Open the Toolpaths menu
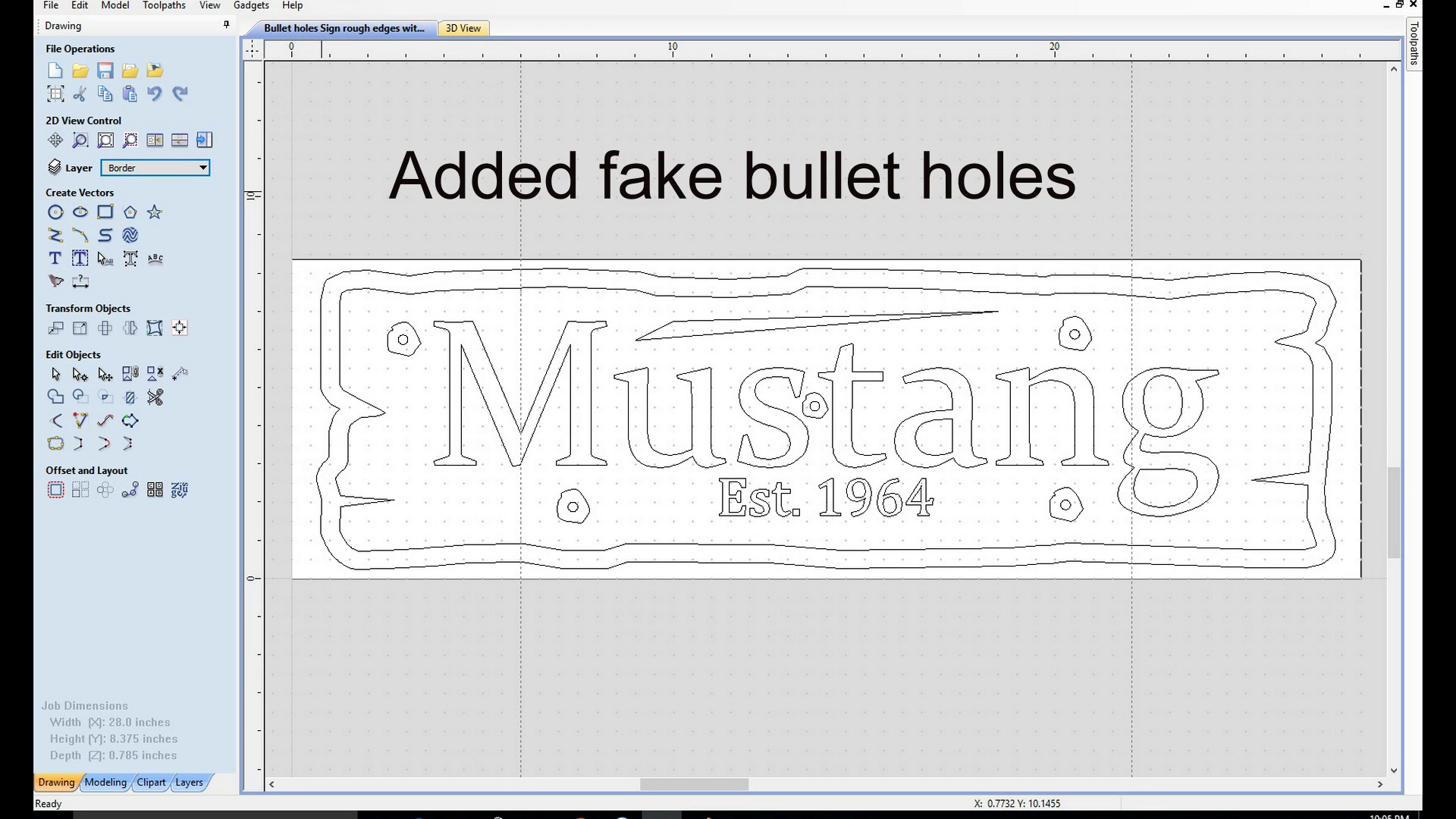 (164, 5)
